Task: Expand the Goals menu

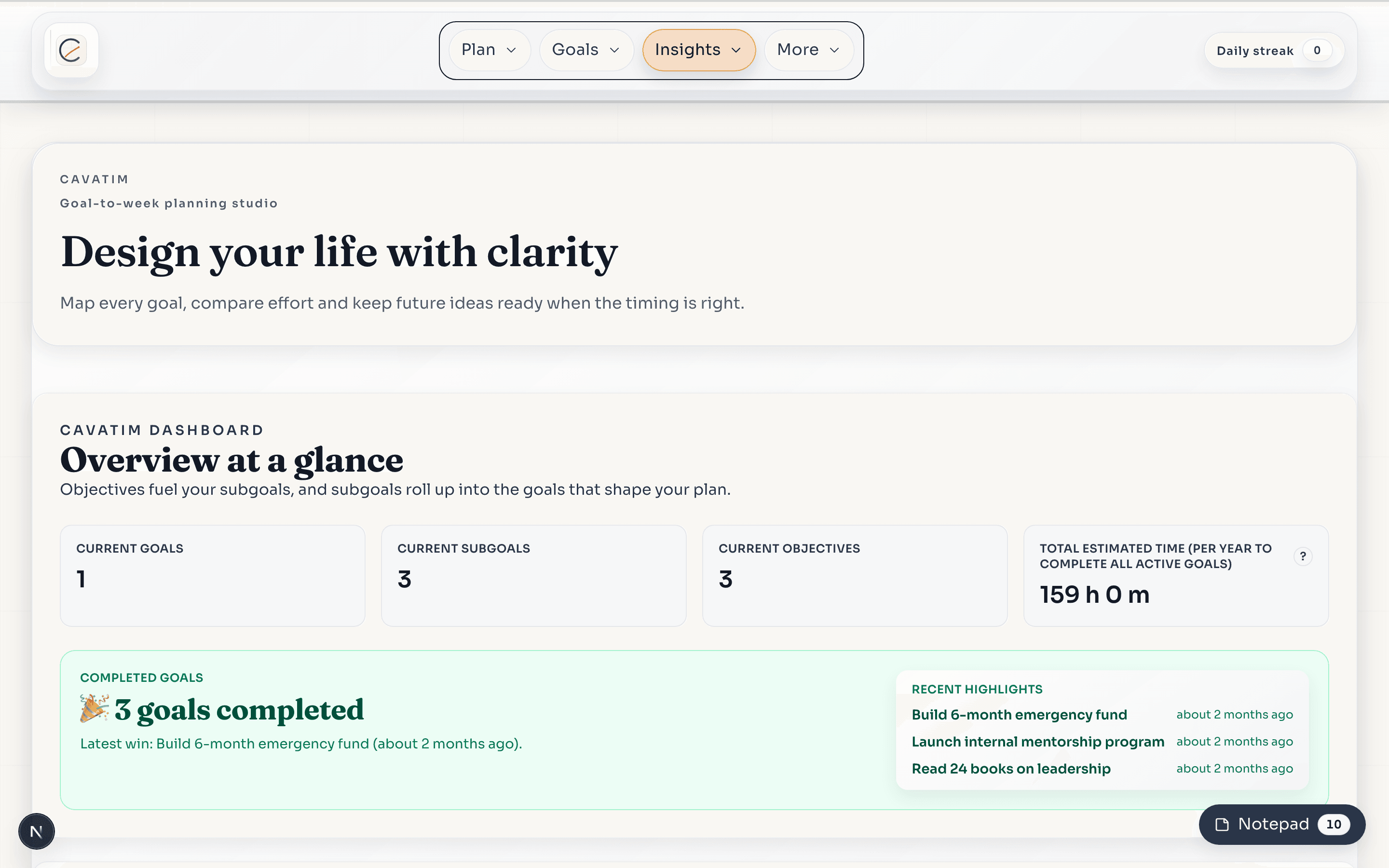Action: [586, 49]
